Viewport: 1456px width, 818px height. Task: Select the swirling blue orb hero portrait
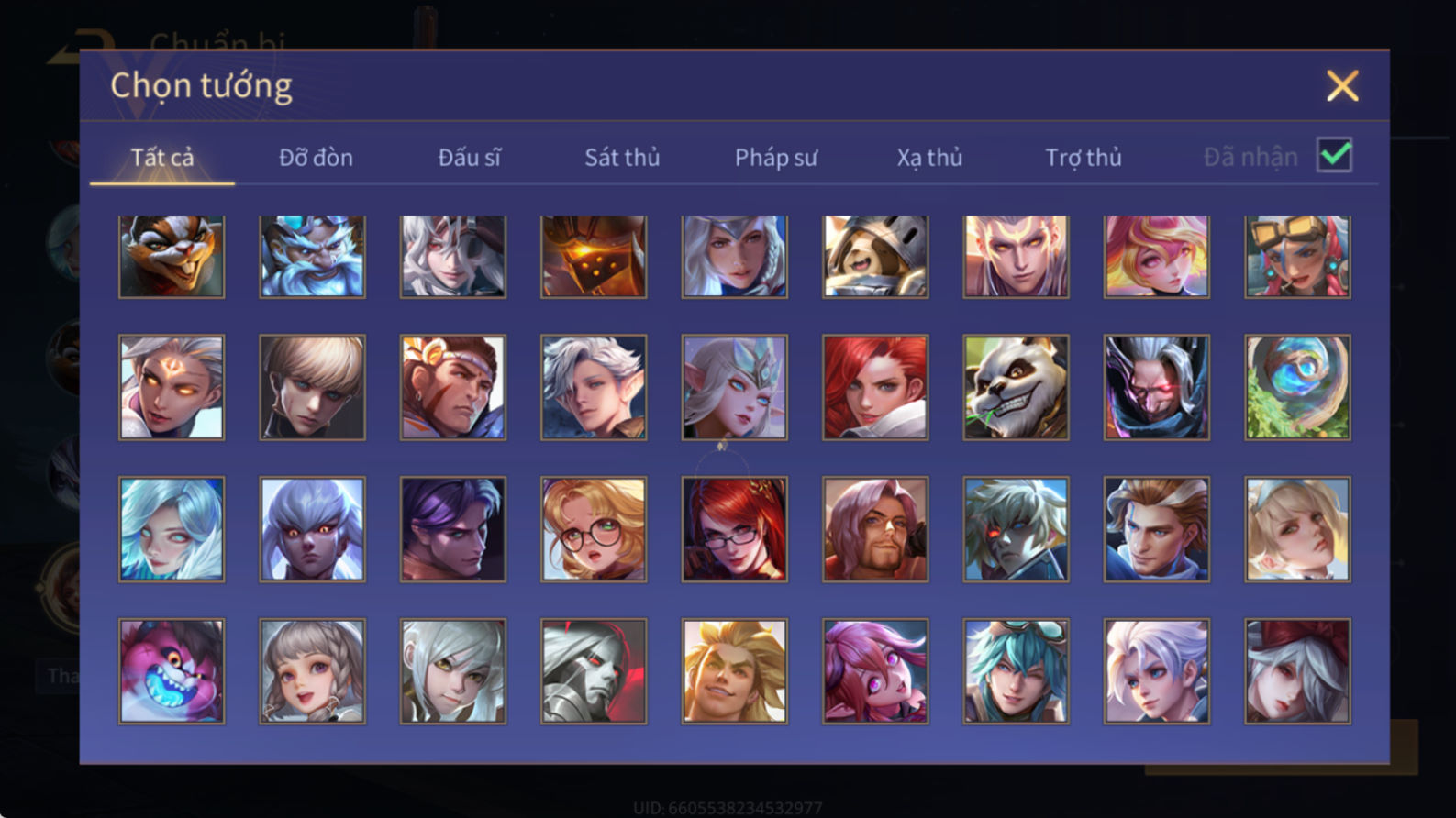coord(1297,387)
